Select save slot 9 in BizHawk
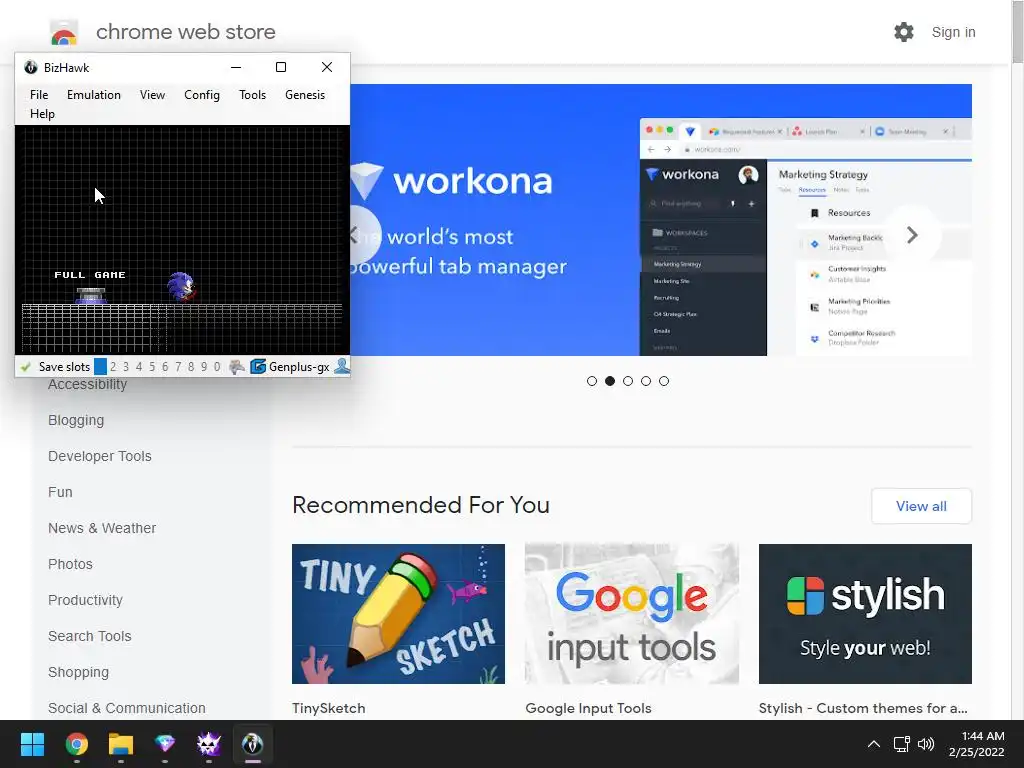This screenshot has height=768, width=1024. coord(204,366)
